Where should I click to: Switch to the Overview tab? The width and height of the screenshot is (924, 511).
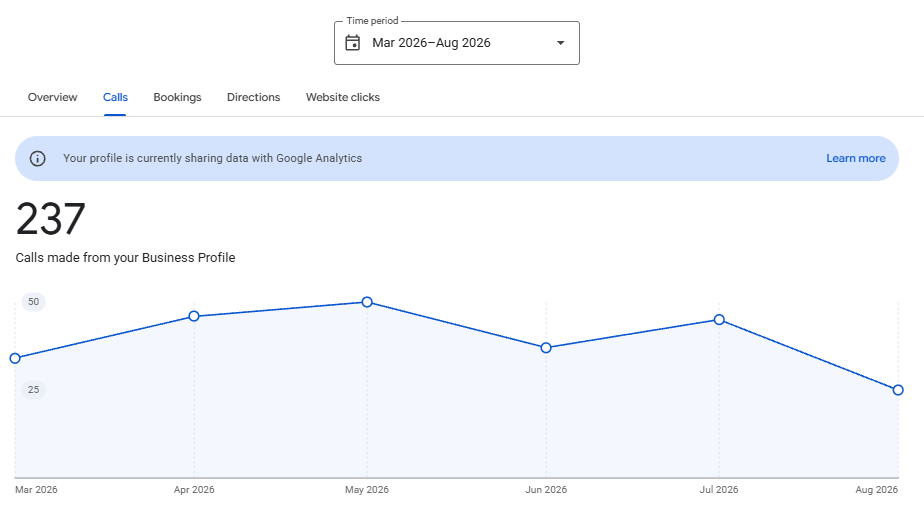coord(52,97)
